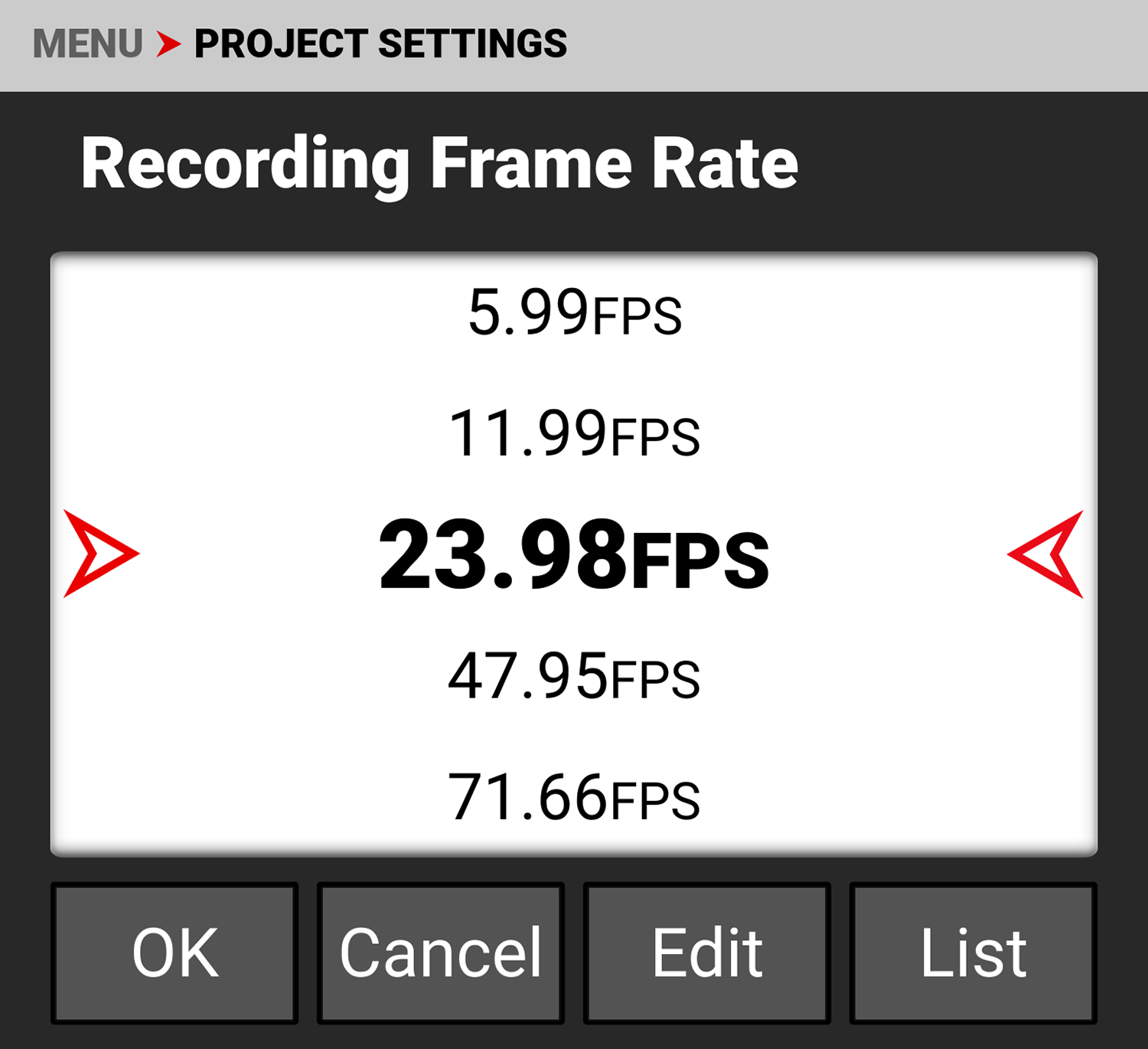1148x1049 pixels.
Task: Select the 23.98FPS highlighted value
Action: tap(574, 555)
